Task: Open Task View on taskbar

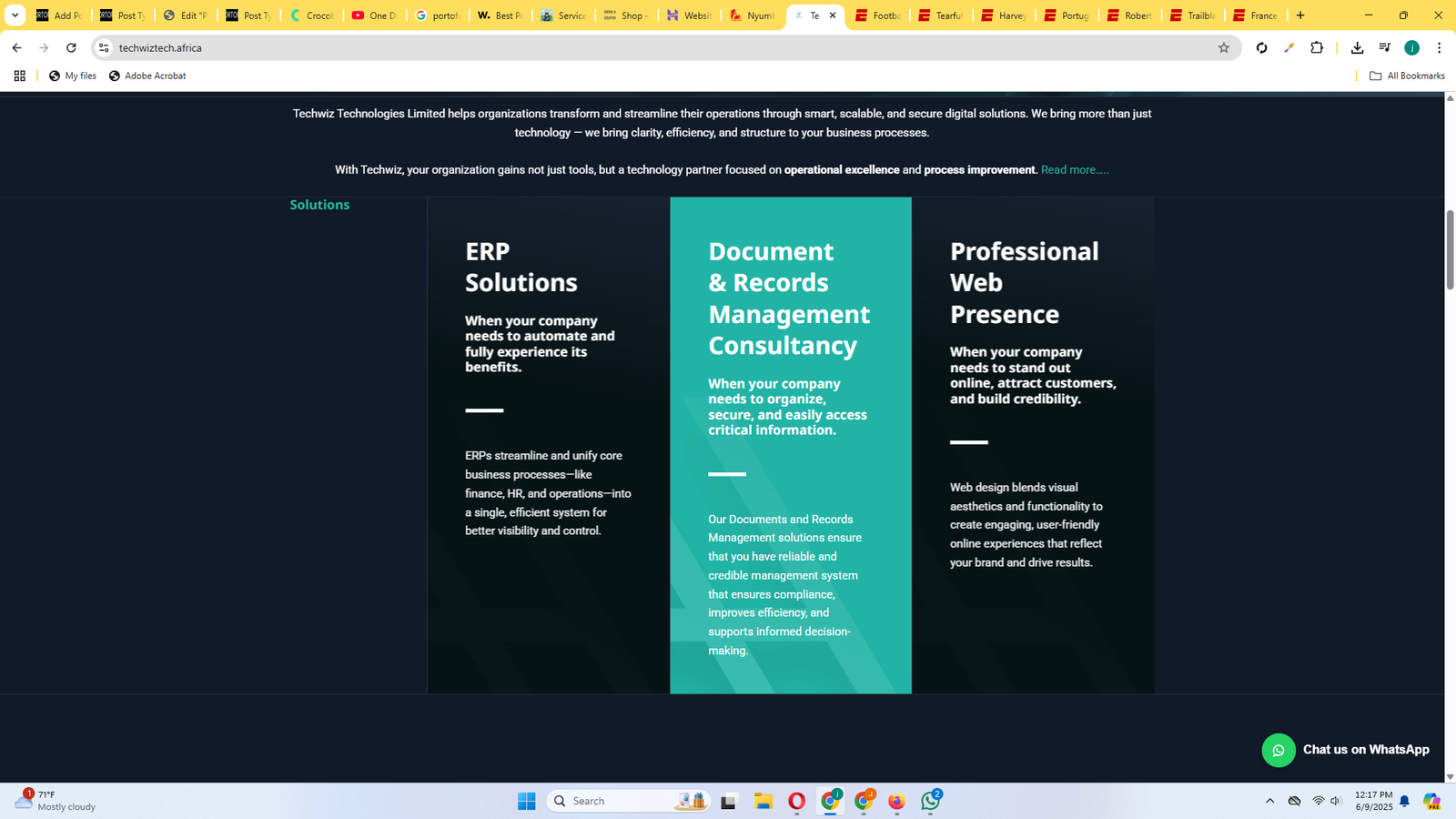Action: pos(729,801)
